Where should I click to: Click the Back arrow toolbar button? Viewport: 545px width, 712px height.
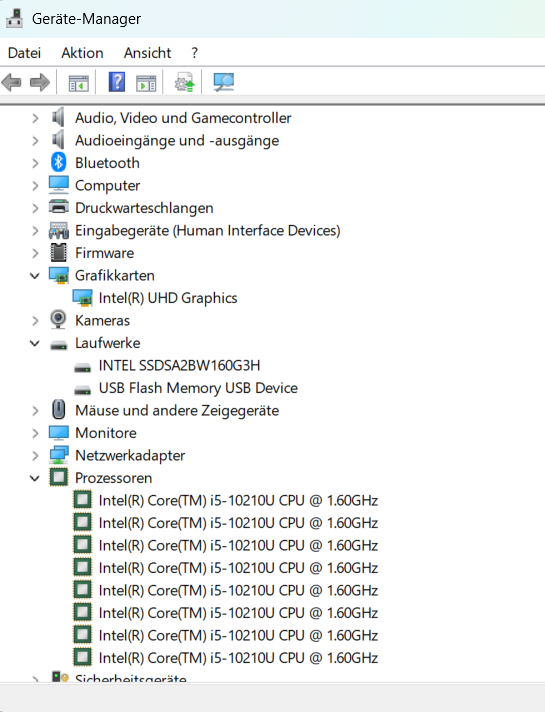(x=11, y=82)
